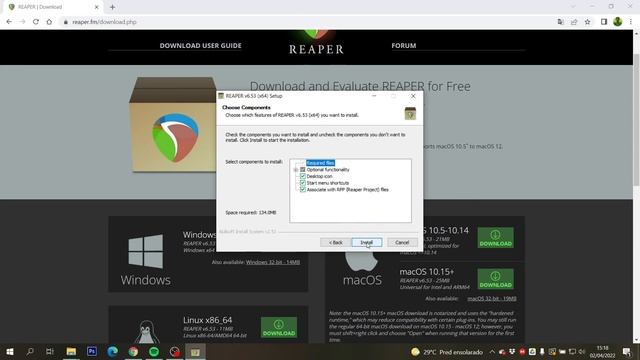
Task: Click the address bar URL field
Action: (306, 22)
